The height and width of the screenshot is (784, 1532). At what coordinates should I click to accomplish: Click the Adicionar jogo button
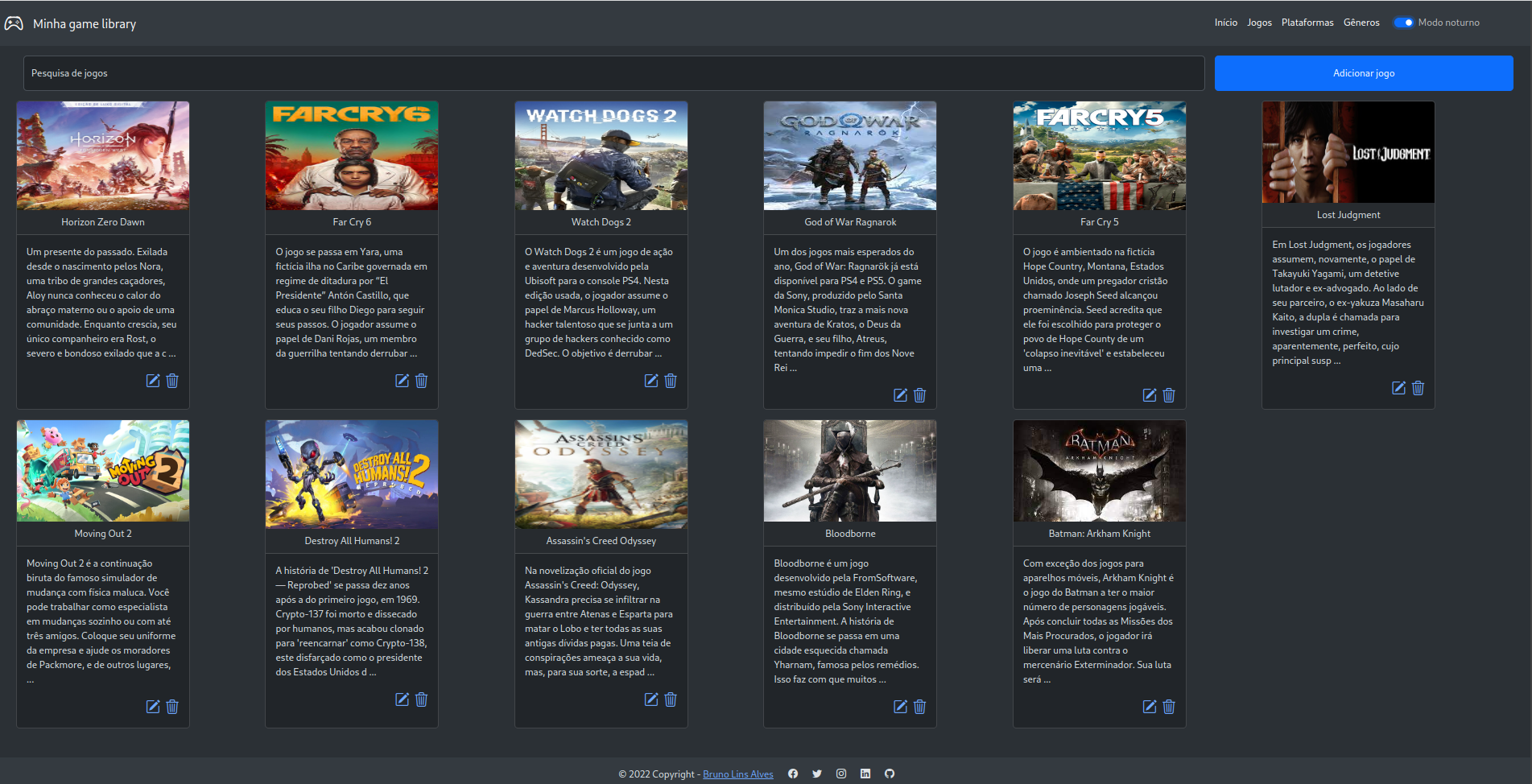pyautogui.click(x=1364, y=73)
